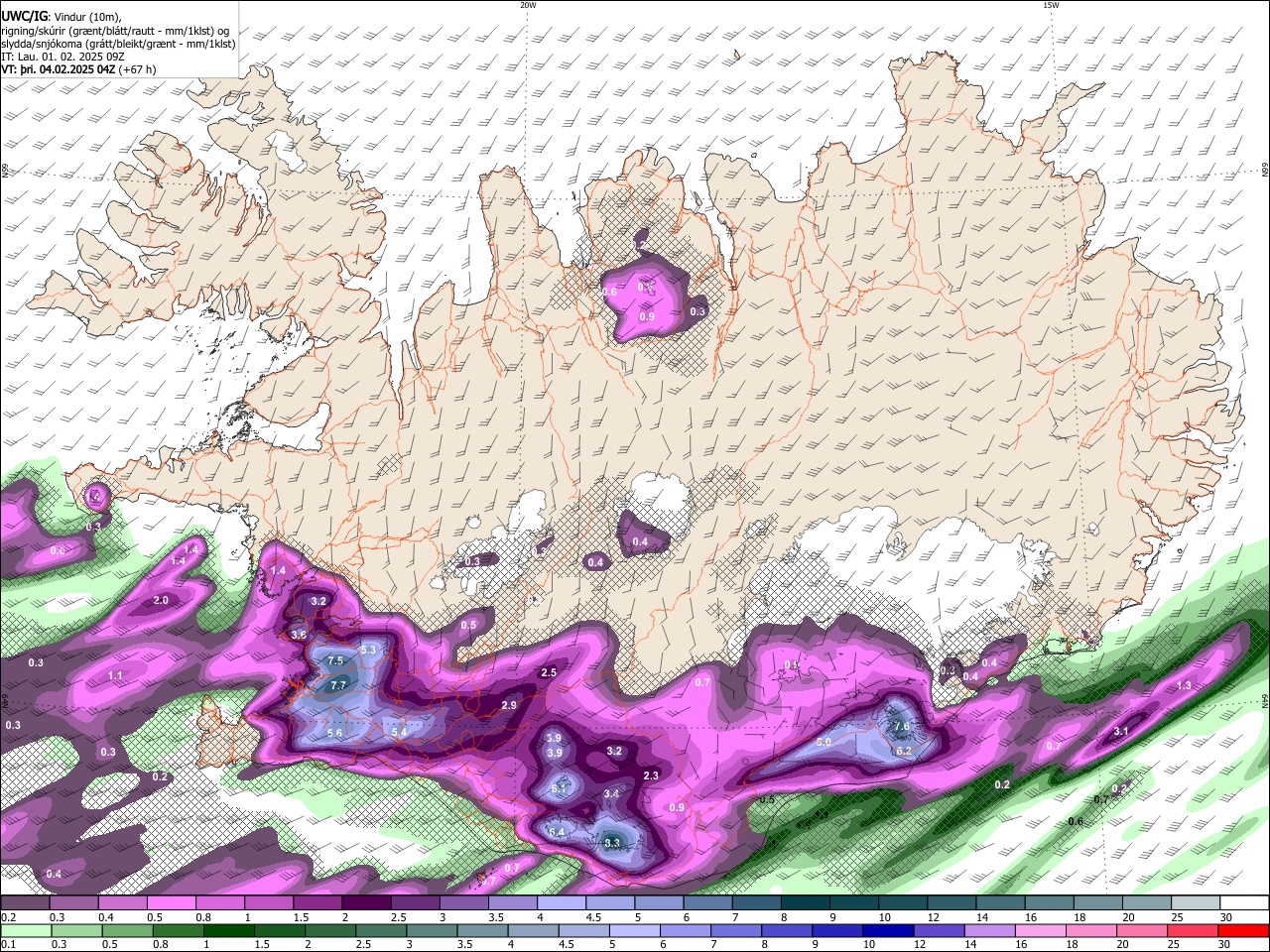Select the 'VT: þri. 04.02.2025 04Z' valid time

[x=58, y=69]
